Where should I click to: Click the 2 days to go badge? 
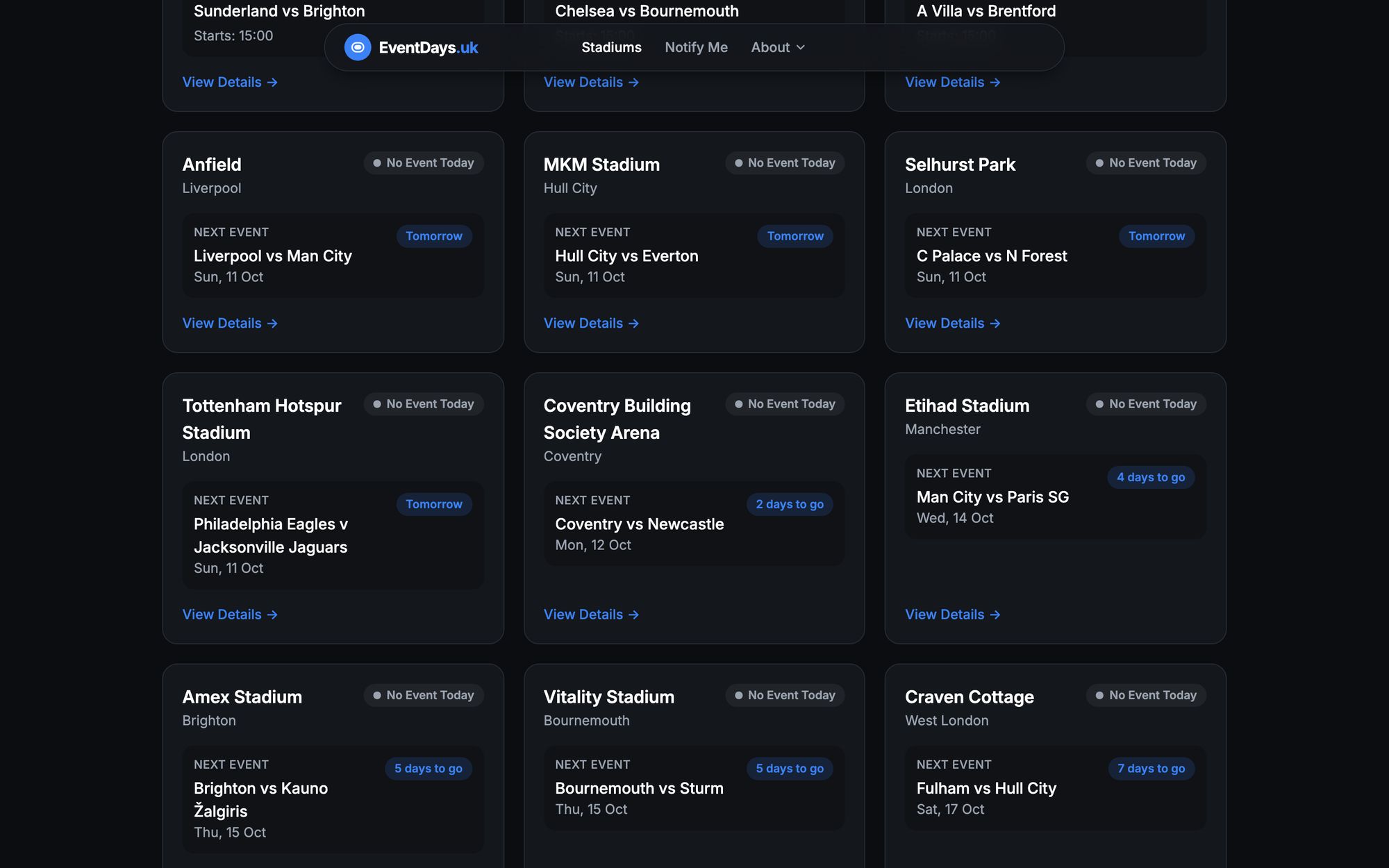[790, 504]
